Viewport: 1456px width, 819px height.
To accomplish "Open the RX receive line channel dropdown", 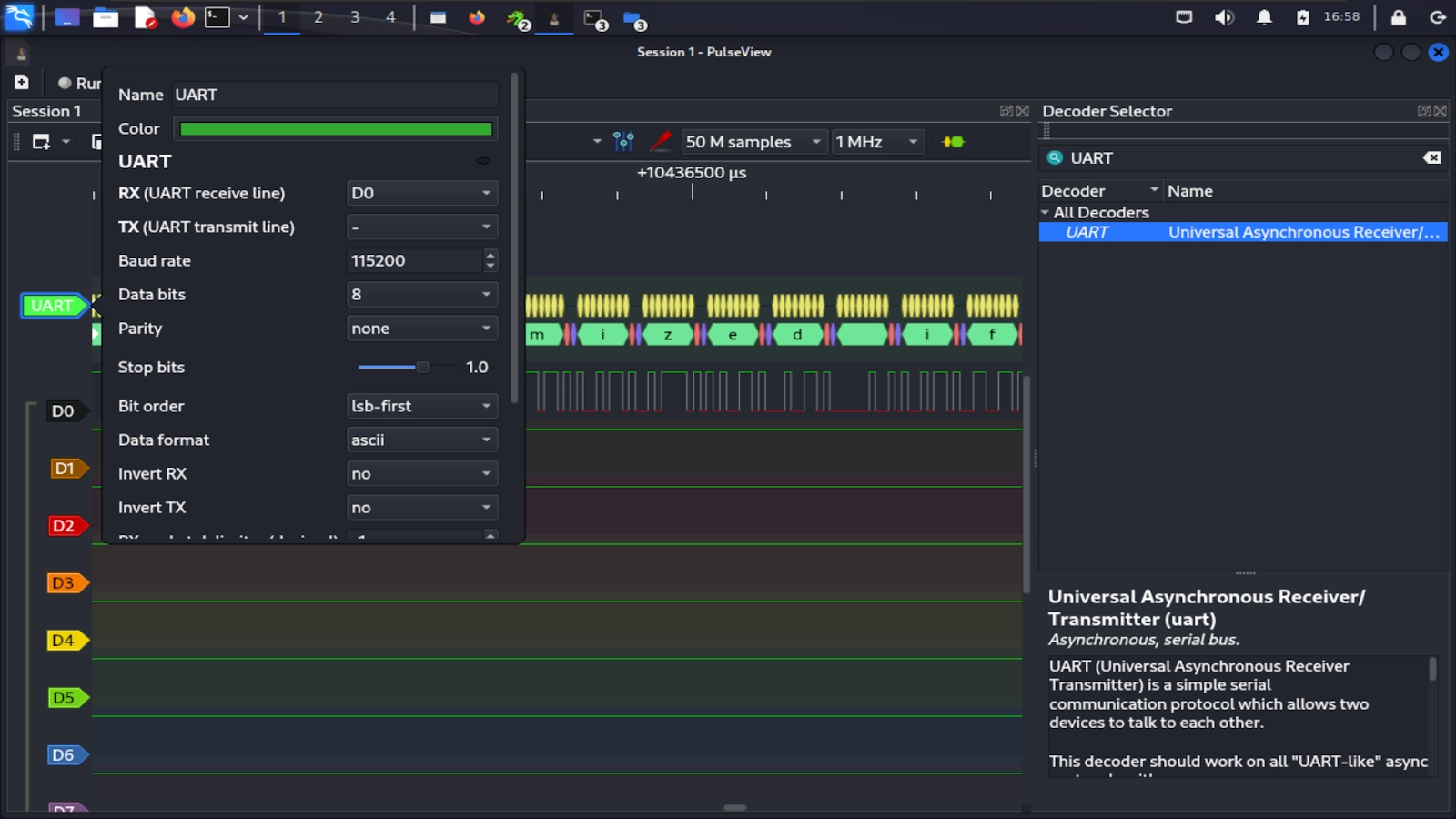I will coord(421,193).
